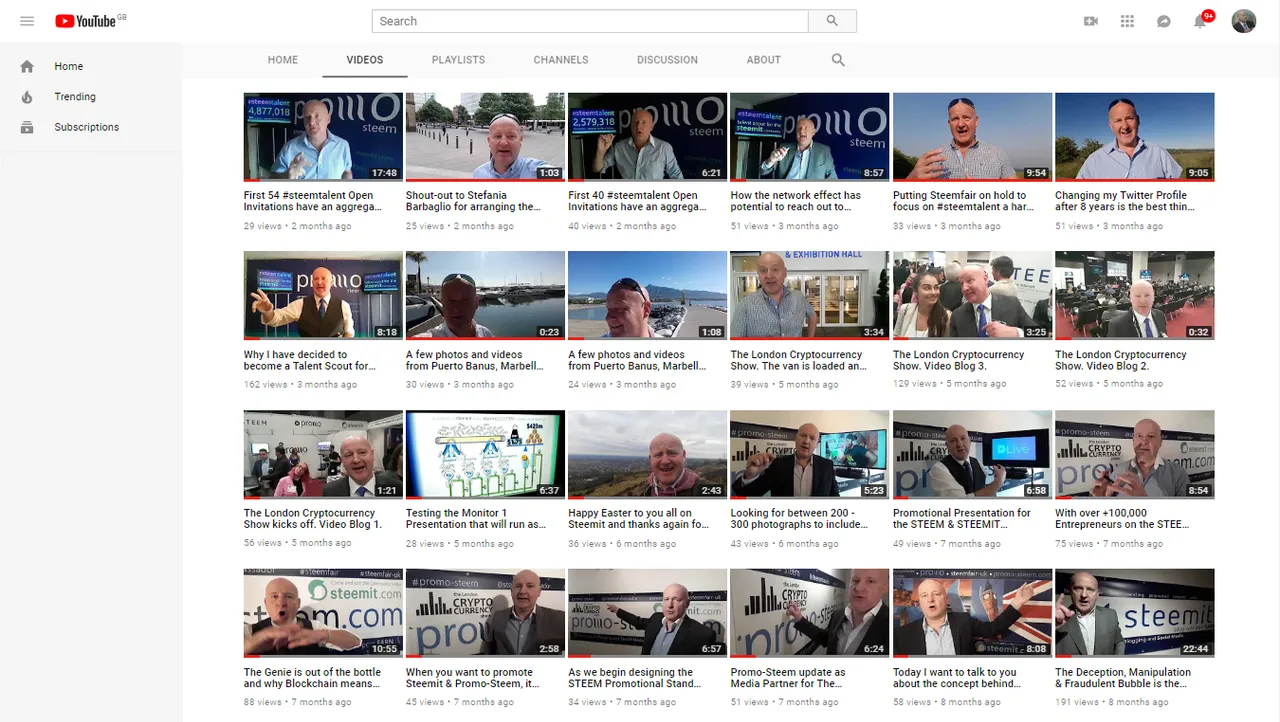Screen dimensions: 1280x722
Task: Select the VIDEOS tab
Action: [x=365, y=60]
